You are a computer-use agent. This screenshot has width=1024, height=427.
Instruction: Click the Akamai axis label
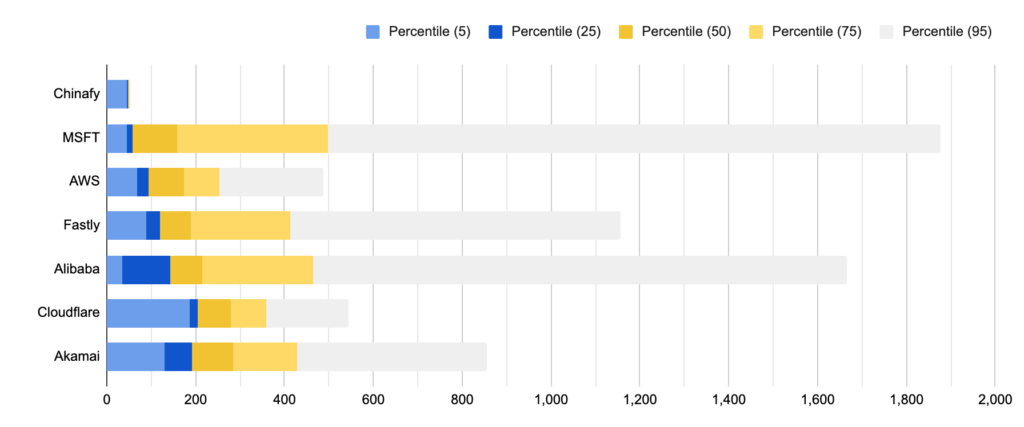(x=78, y=356)
